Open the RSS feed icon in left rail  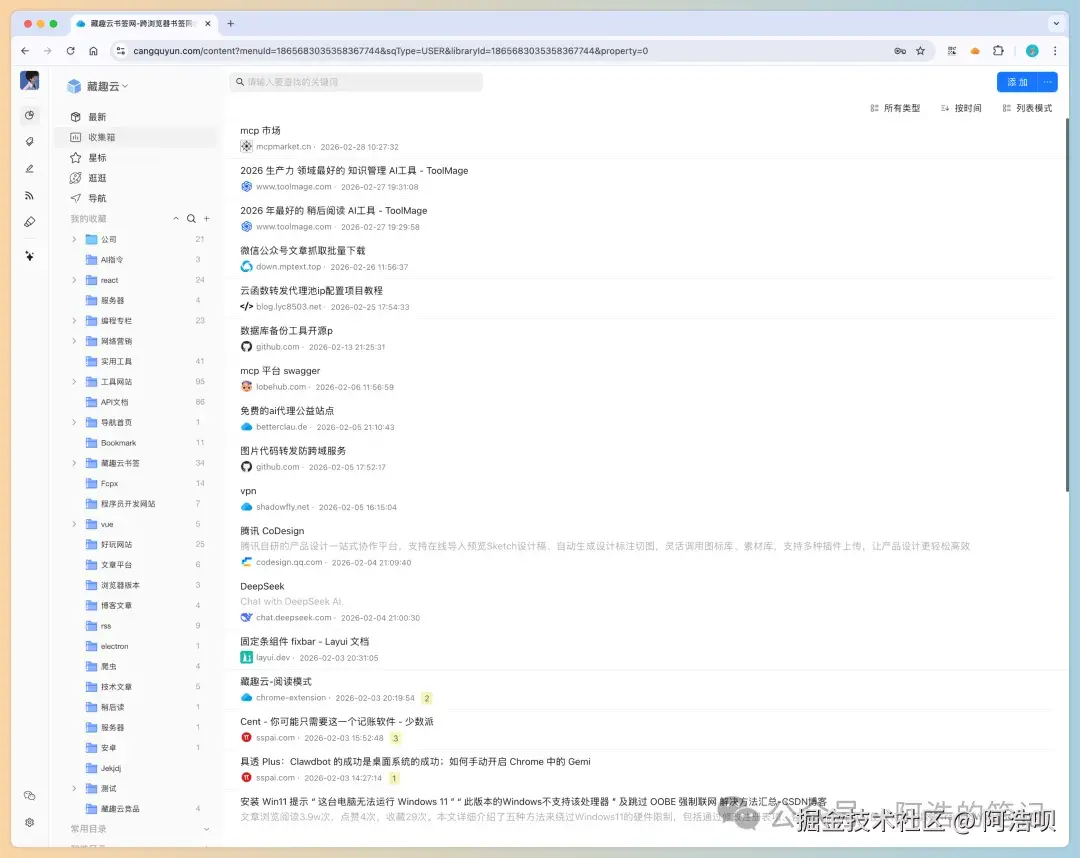pos(29,196)
